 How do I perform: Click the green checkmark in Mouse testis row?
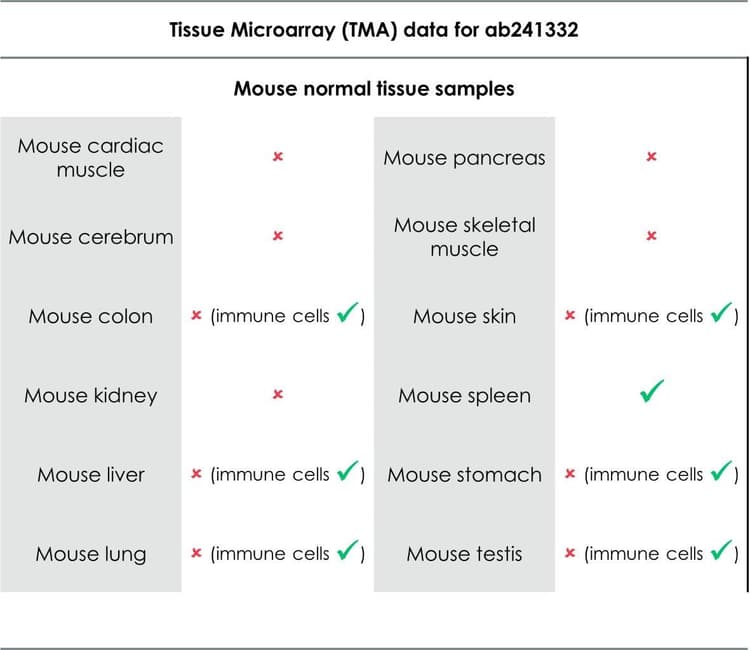point(721,551)
